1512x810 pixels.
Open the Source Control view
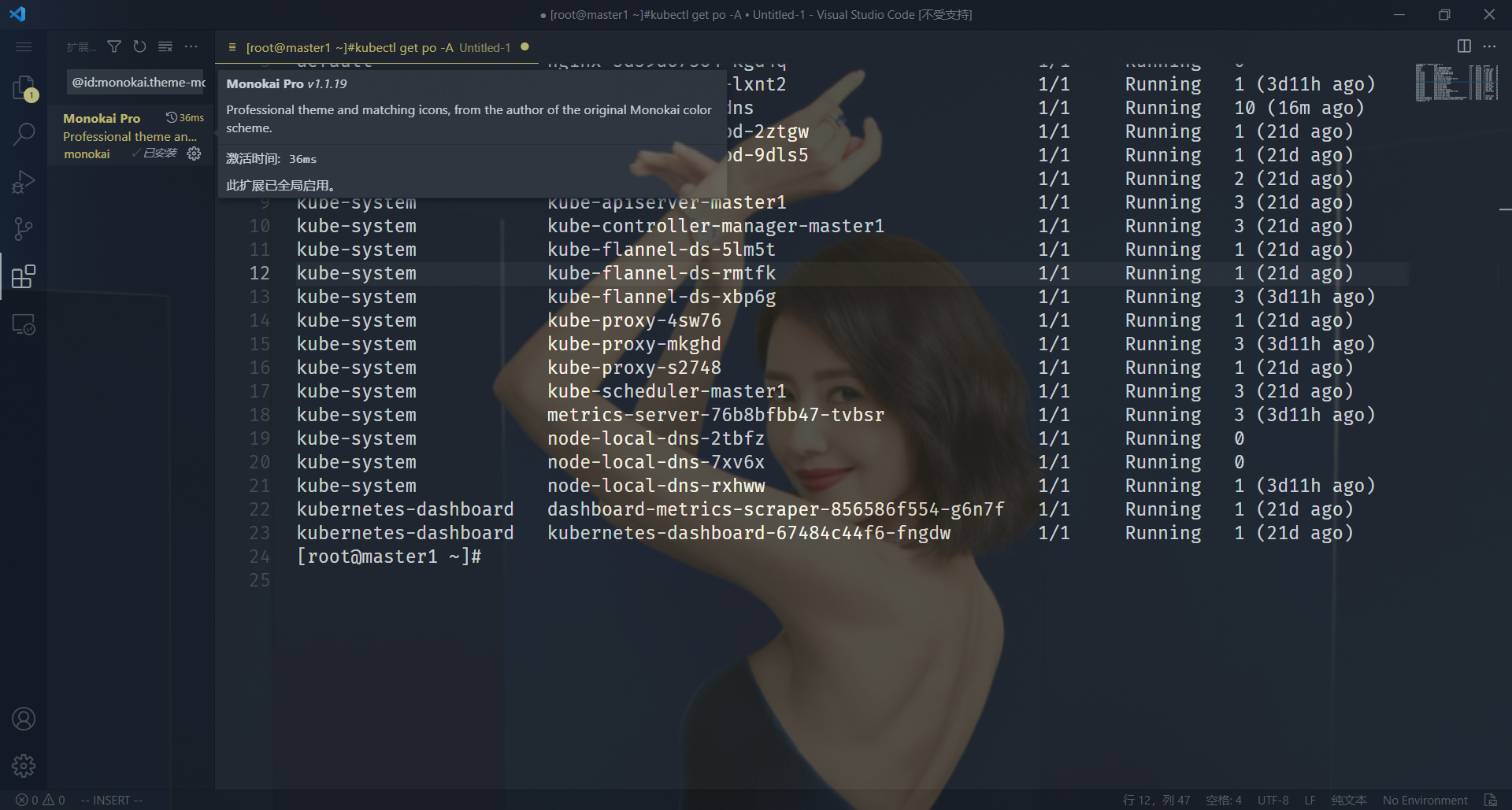(x=24, y=229)
